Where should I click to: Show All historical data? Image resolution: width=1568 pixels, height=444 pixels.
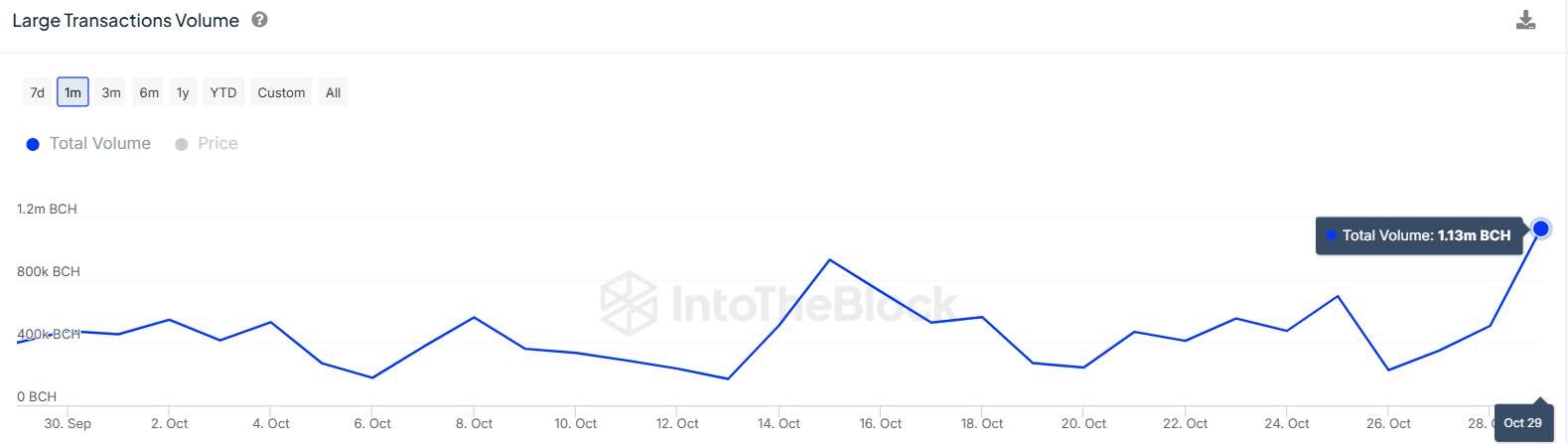coord(333,92)
